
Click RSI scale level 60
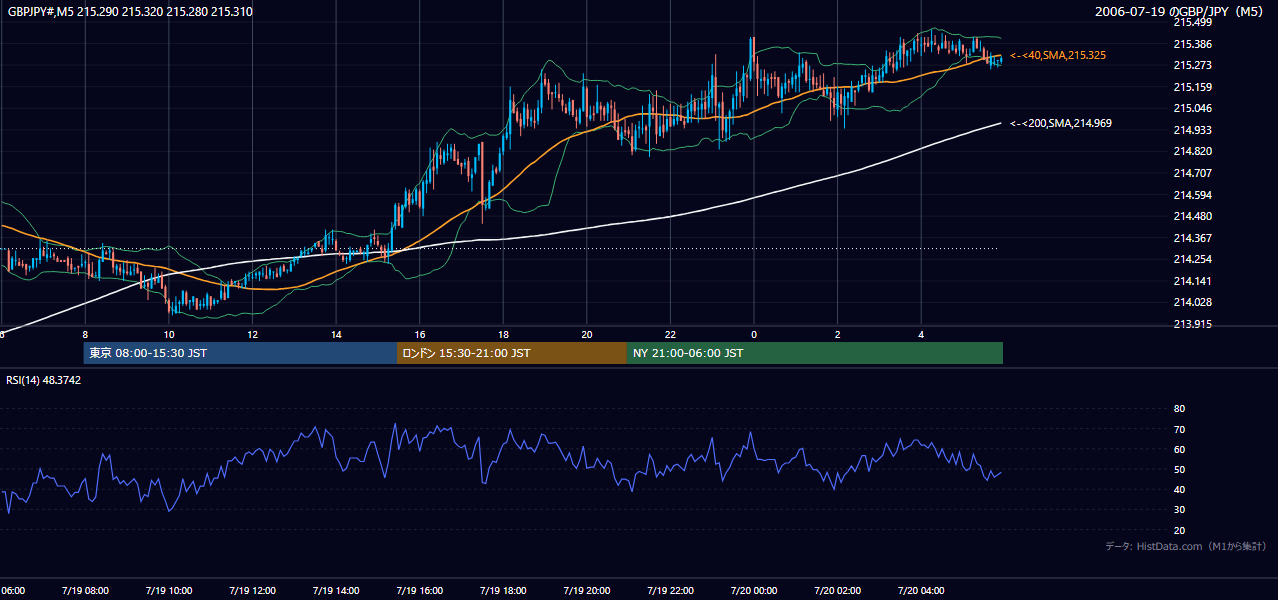pos(1179,449)
